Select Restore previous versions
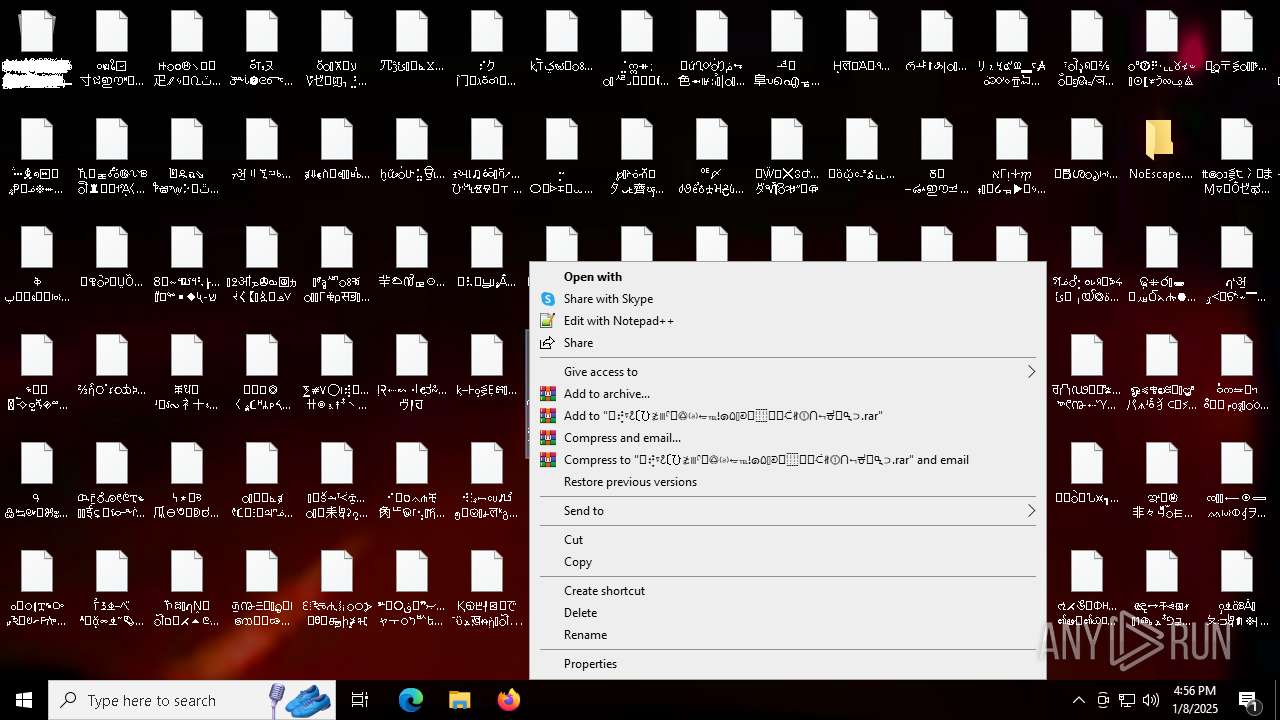1280x720 pixels. 788,482
